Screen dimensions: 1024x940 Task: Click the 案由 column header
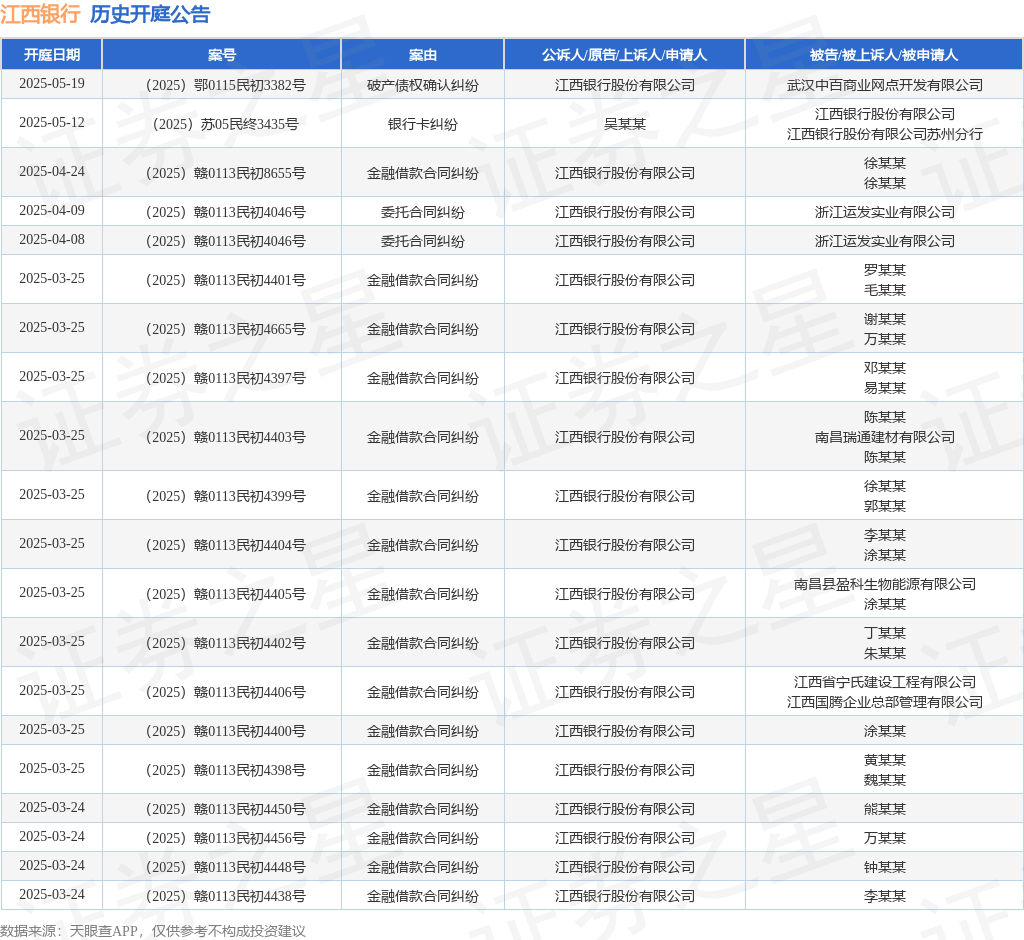[423, 55]
